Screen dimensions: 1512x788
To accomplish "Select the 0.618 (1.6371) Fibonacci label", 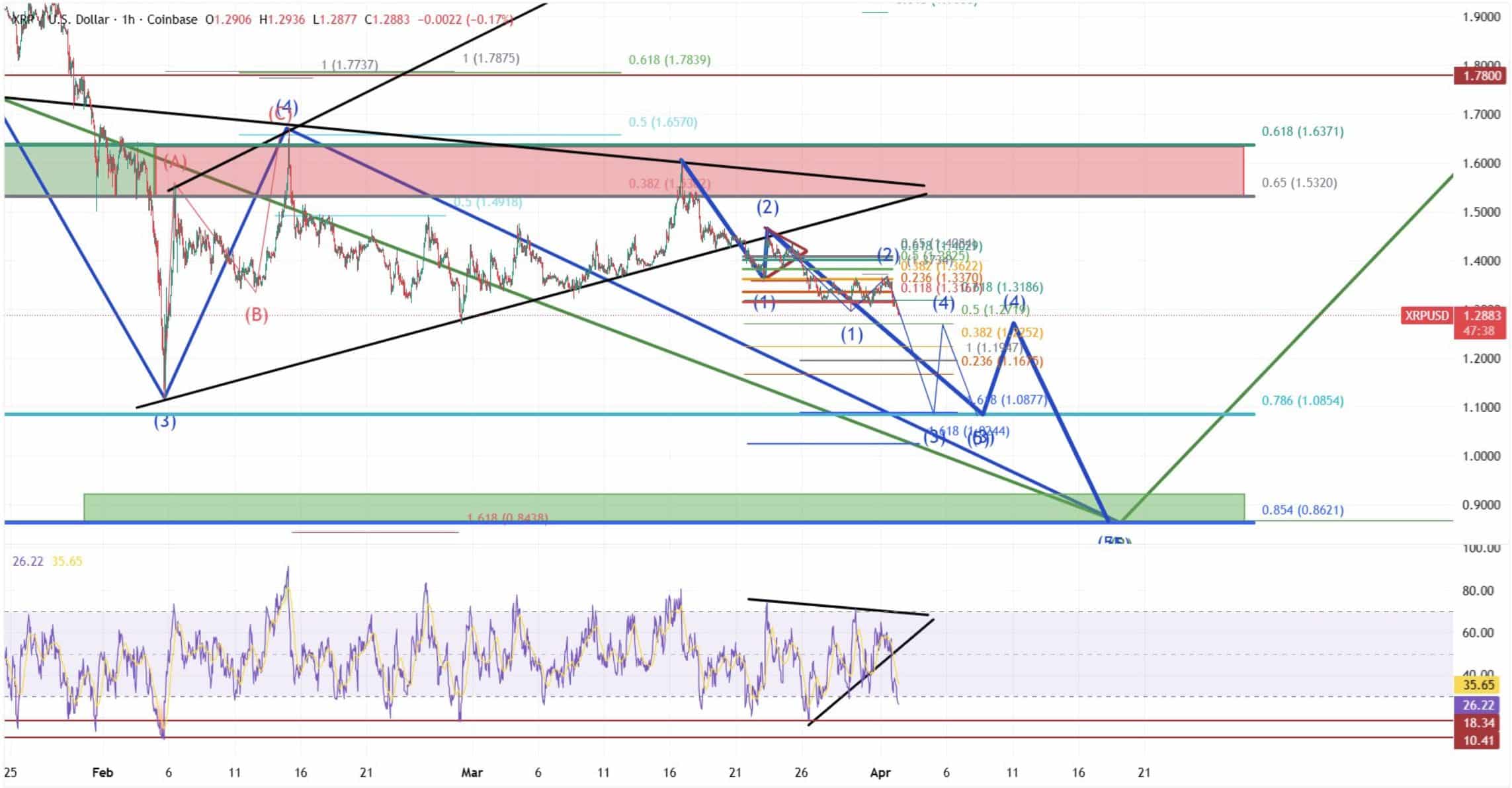I will coord(1302,132).
